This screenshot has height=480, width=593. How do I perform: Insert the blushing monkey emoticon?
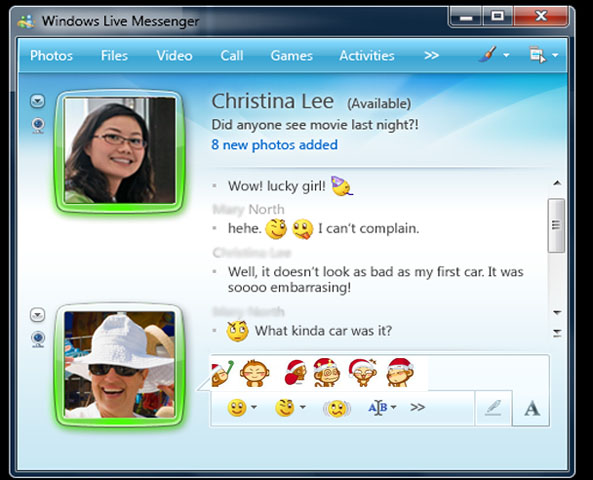pos(255,373)
